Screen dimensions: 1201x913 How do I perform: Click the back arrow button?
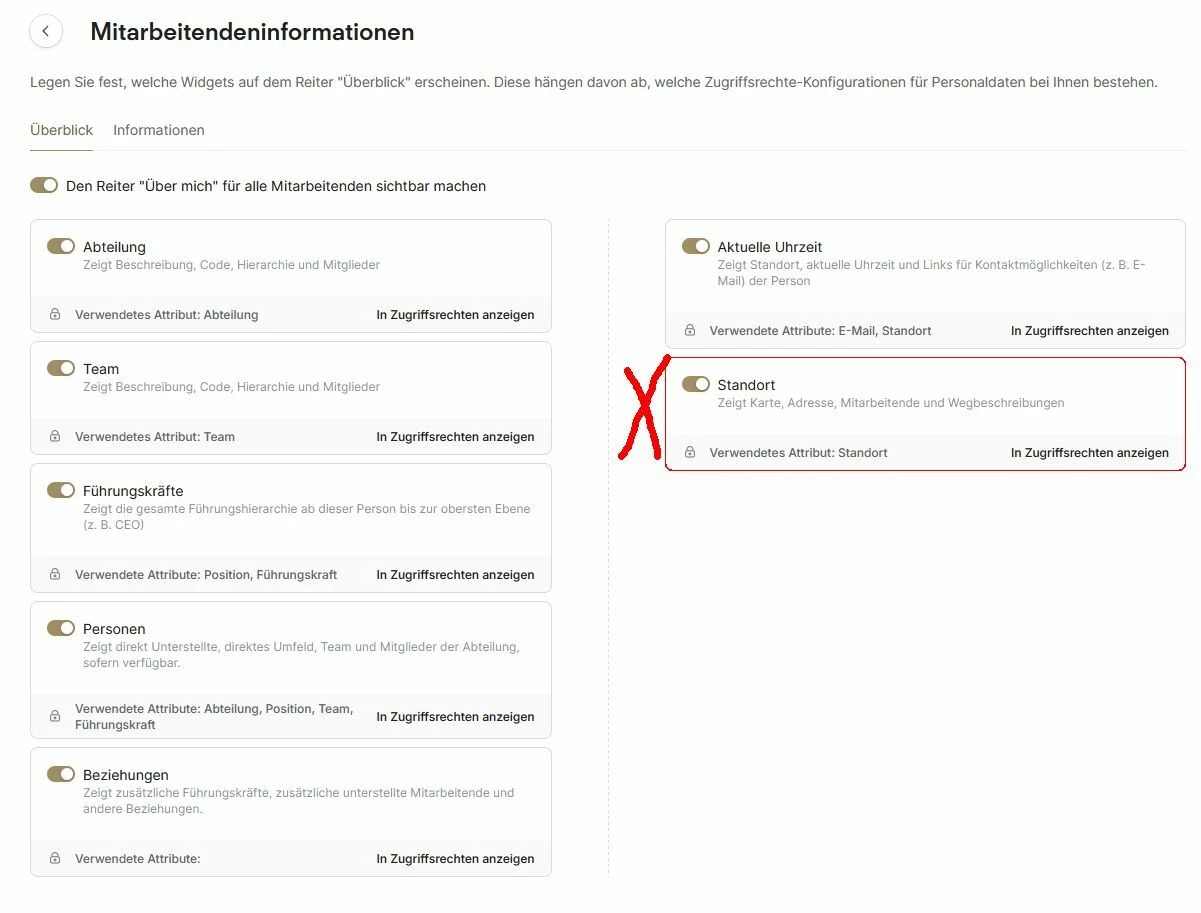pos(46,32)
